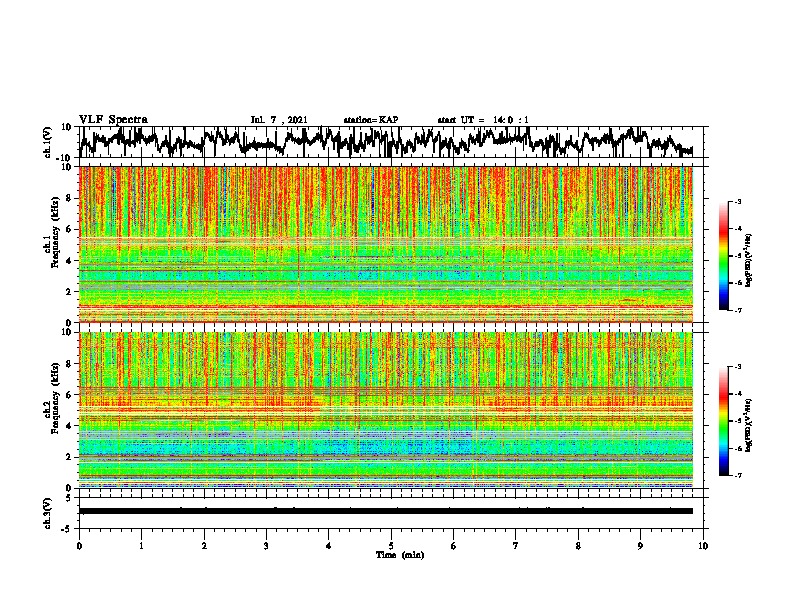This screenshot has width=792, height=612.
Task: Click time axis tick label "8"
Action: 578,546
